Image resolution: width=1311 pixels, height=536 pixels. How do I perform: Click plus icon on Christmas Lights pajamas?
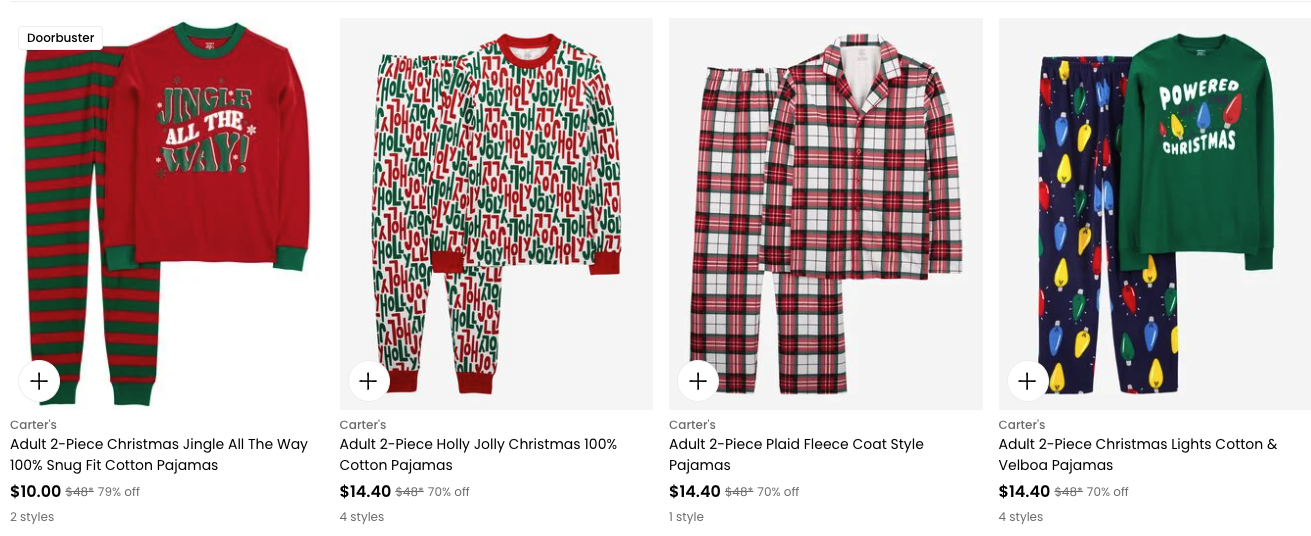point(1027,381)
